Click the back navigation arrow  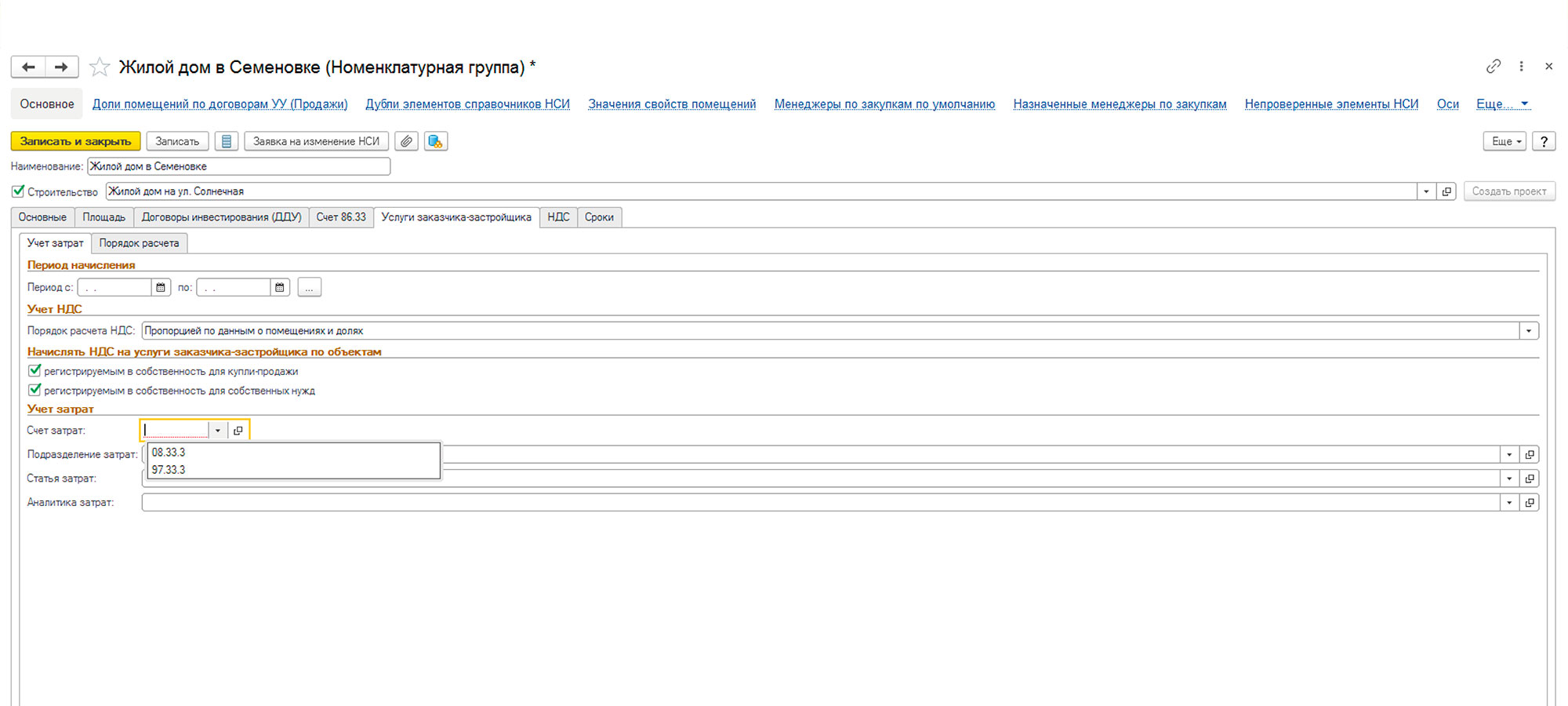coord(28,67)
